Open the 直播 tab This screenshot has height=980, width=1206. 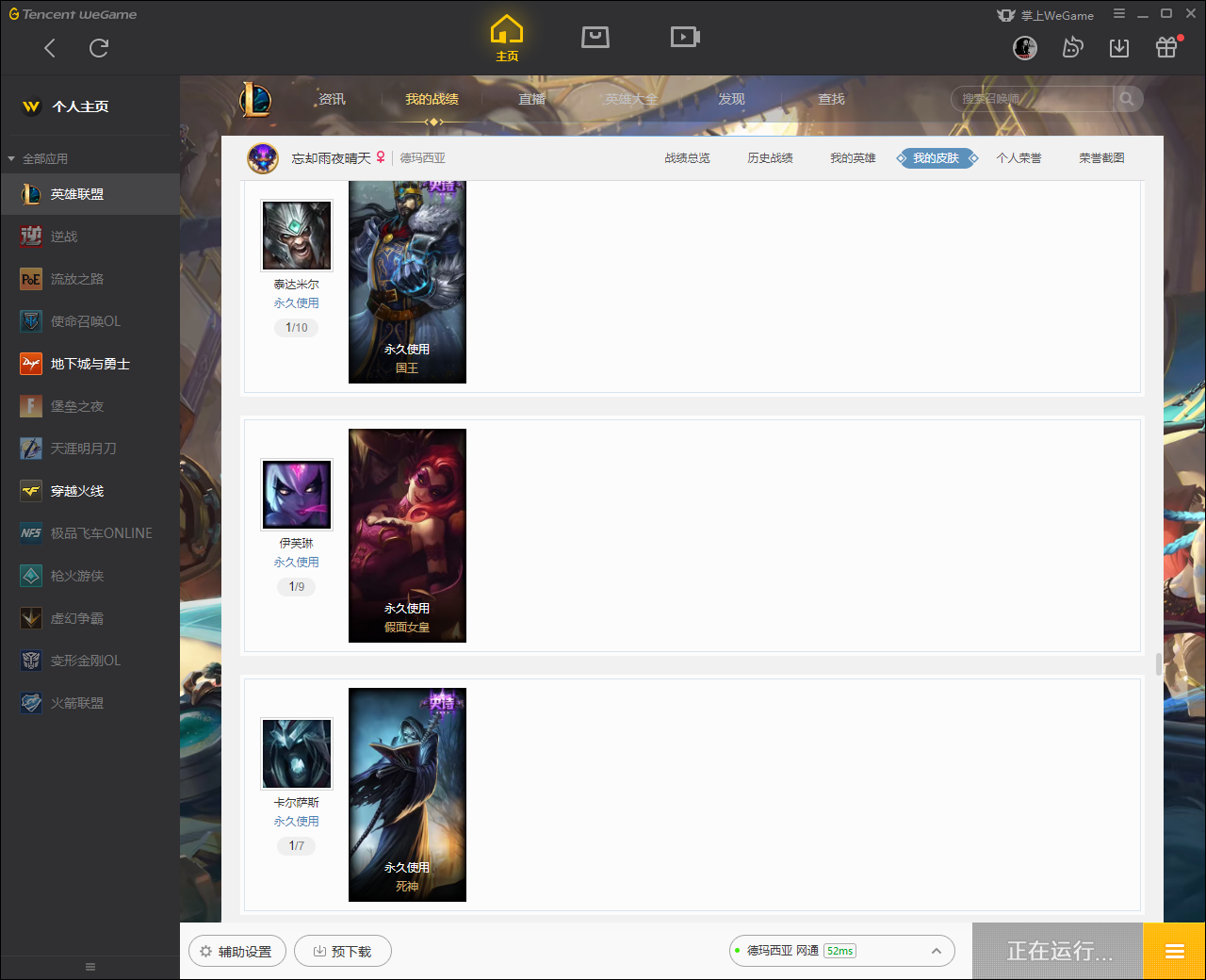click(x=531, y=99)
